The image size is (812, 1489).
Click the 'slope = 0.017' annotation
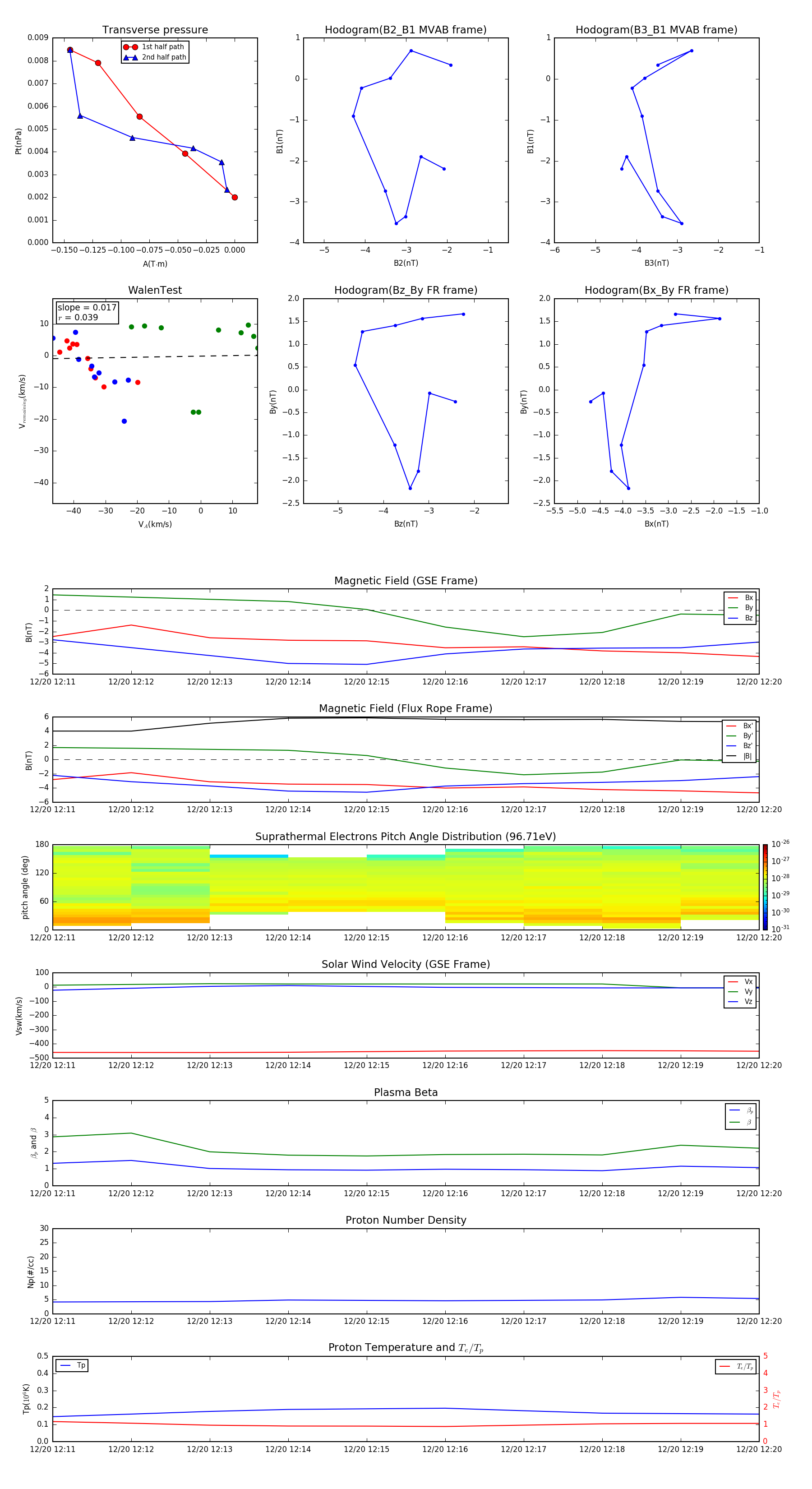tap(87, 308)
